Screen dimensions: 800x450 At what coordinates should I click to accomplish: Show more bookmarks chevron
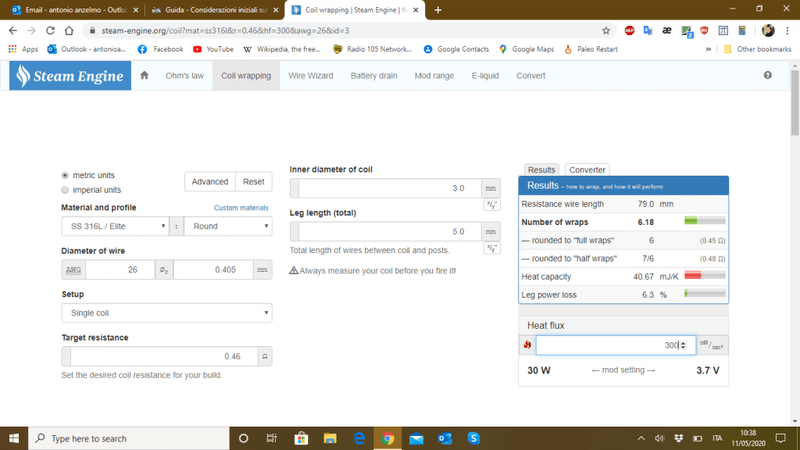point(708,49)
